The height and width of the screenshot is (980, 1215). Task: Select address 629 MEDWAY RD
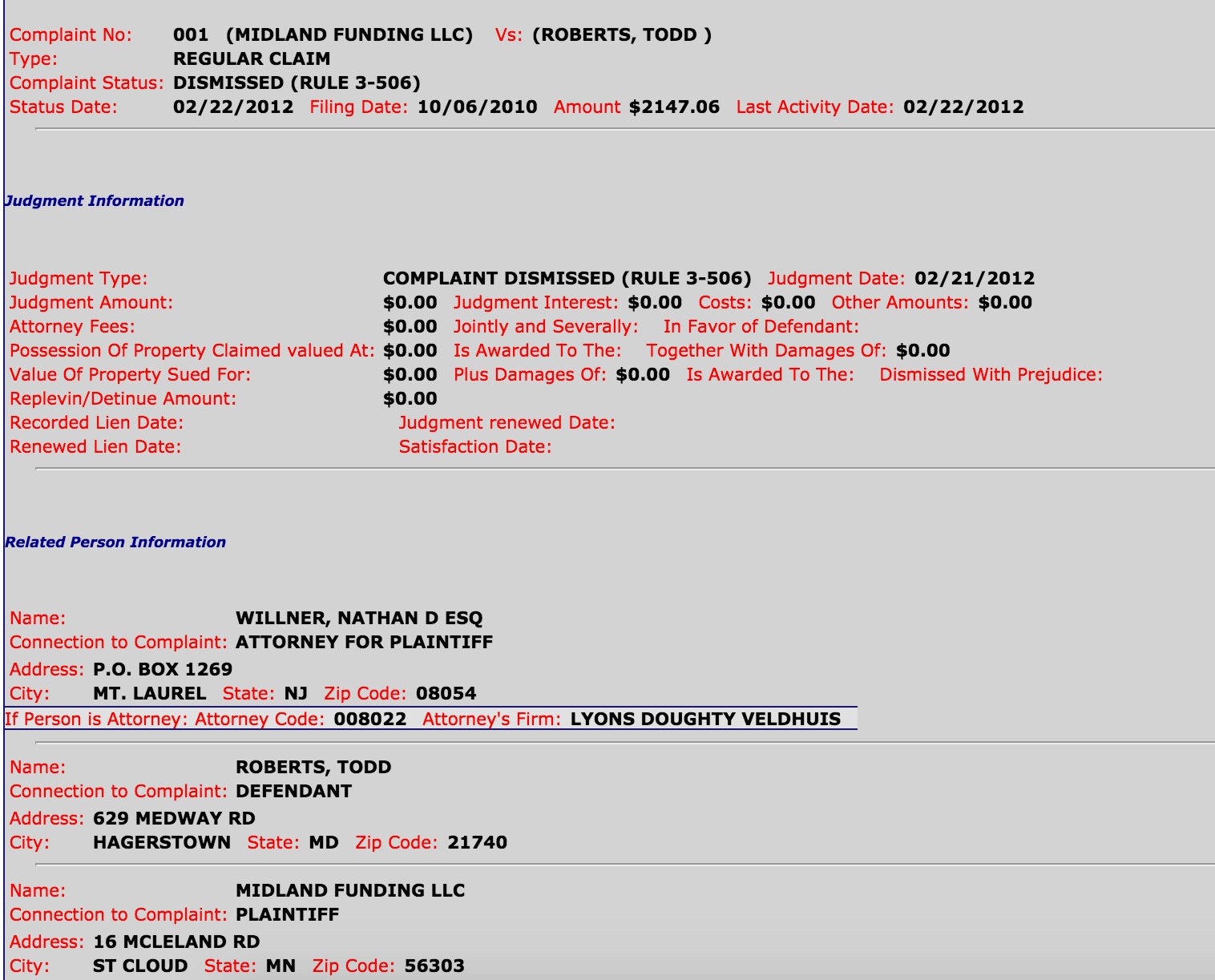174,819
